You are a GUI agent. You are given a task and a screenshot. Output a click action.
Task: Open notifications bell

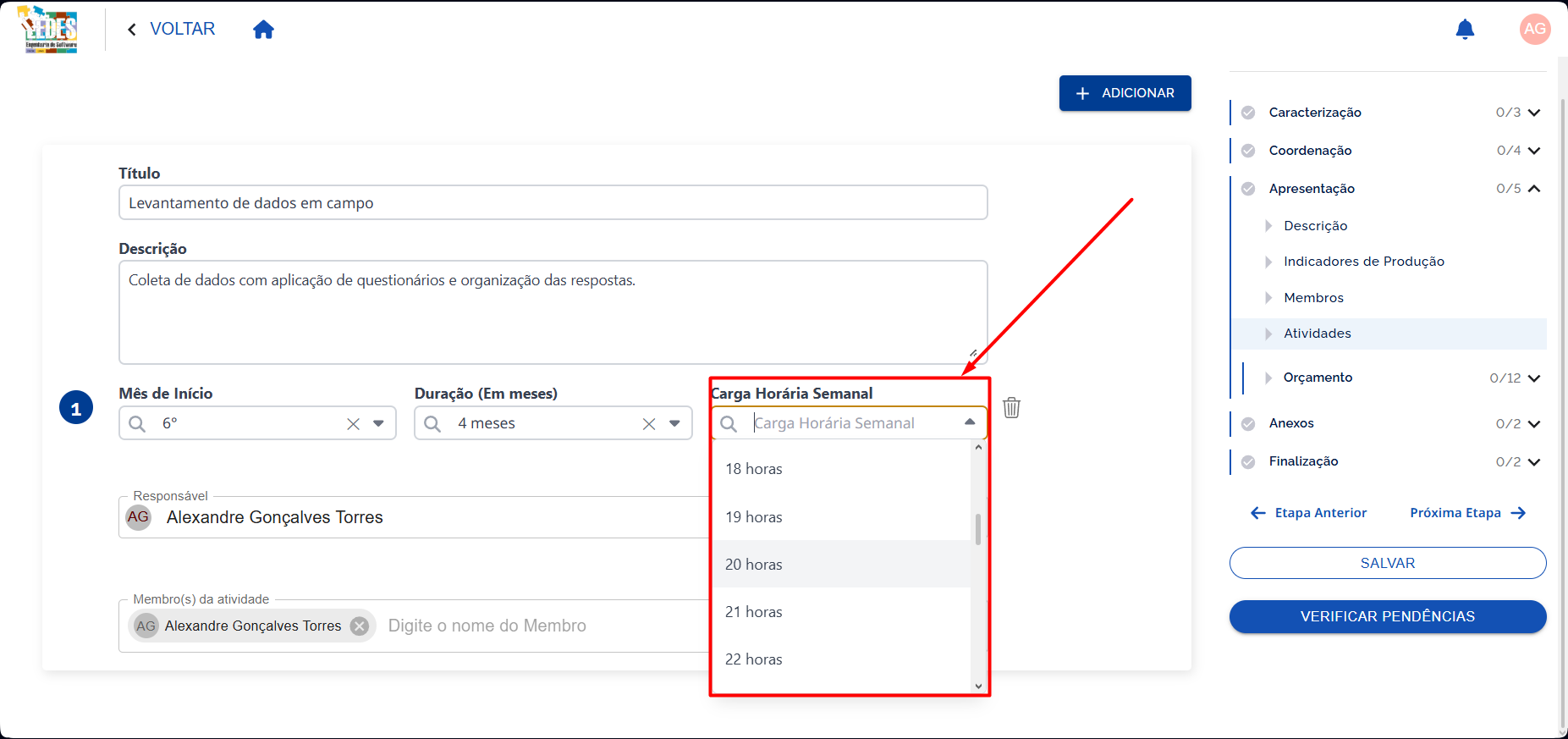pyautogui.click(x=1465, y=30)
